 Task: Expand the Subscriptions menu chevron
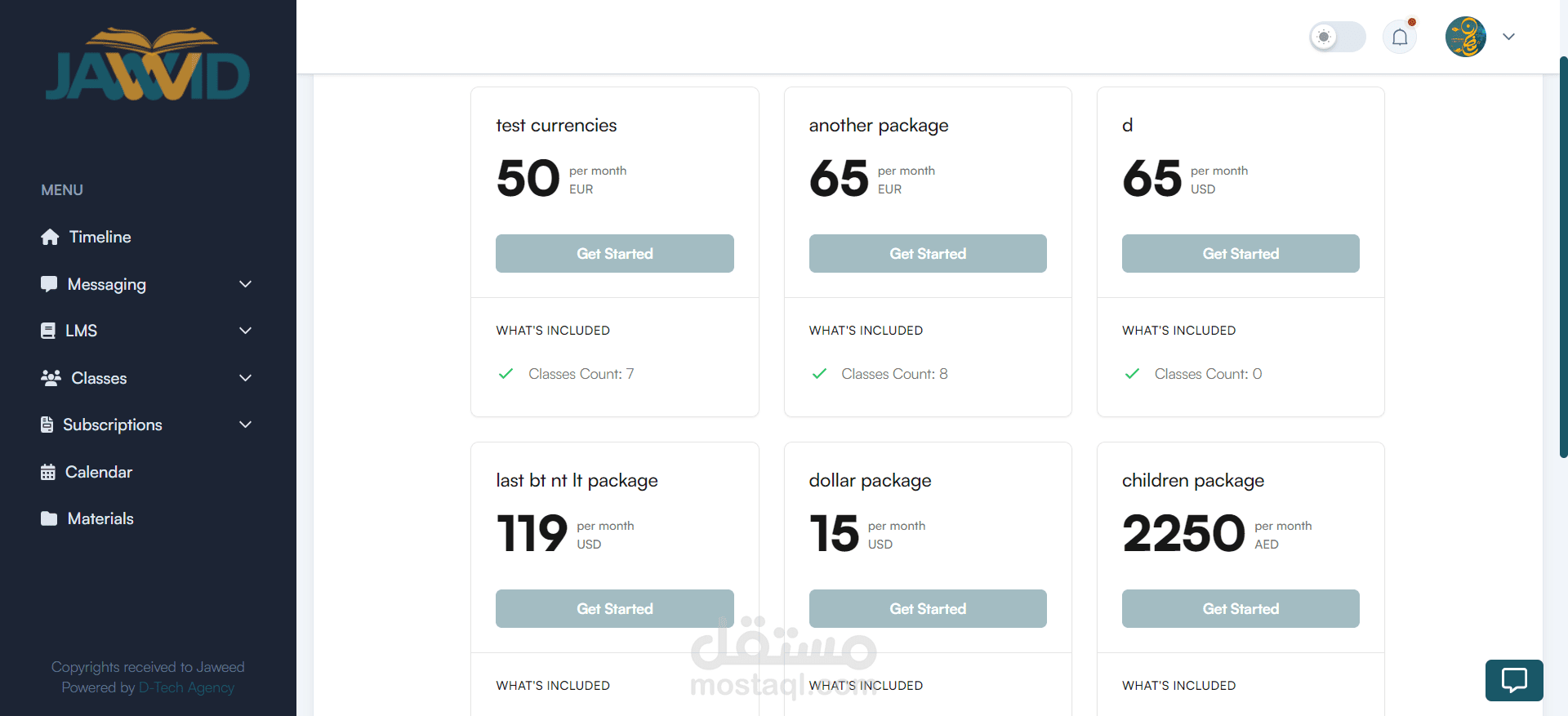click(245, 425)
